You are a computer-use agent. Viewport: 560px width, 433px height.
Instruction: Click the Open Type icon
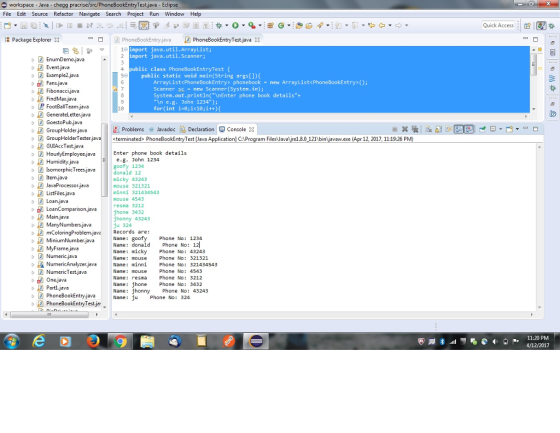point(299,25)
